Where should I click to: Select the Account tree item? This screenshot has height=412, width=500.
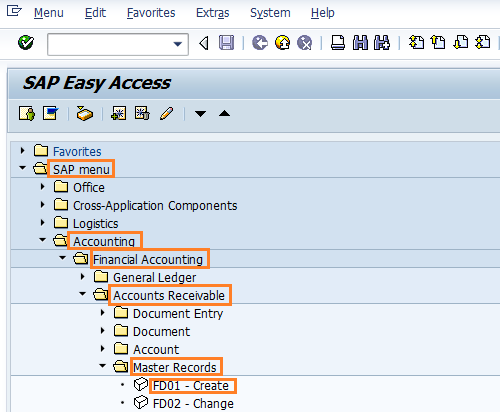(156, 350)
